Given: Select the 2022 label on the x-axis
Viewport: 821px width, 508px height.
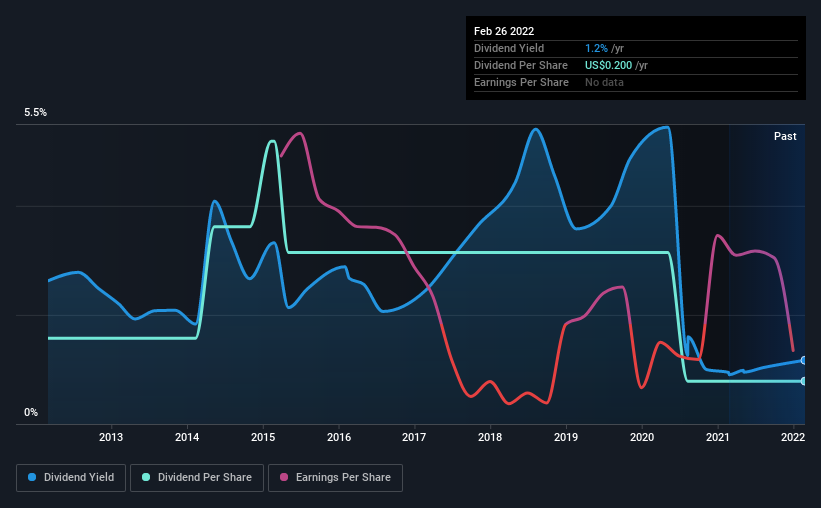Looking at the screenshot, I should pos(793,437).
